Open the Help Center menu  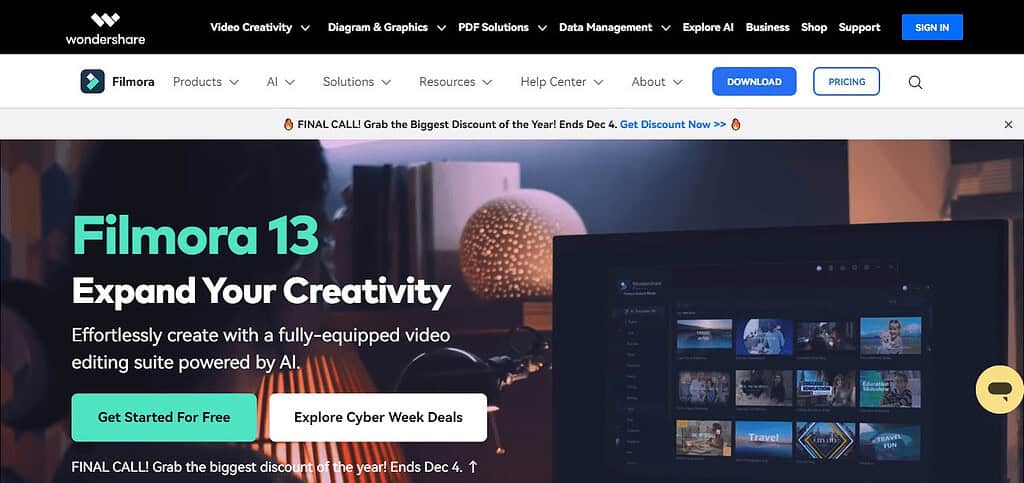coord(562,82)
